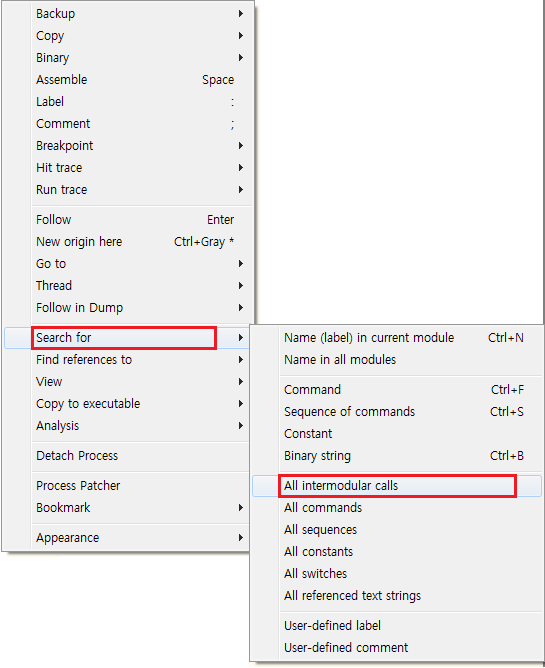Open Follow in Dump submenu
This screenshot has width=545, height=668.
pos(127,308)
